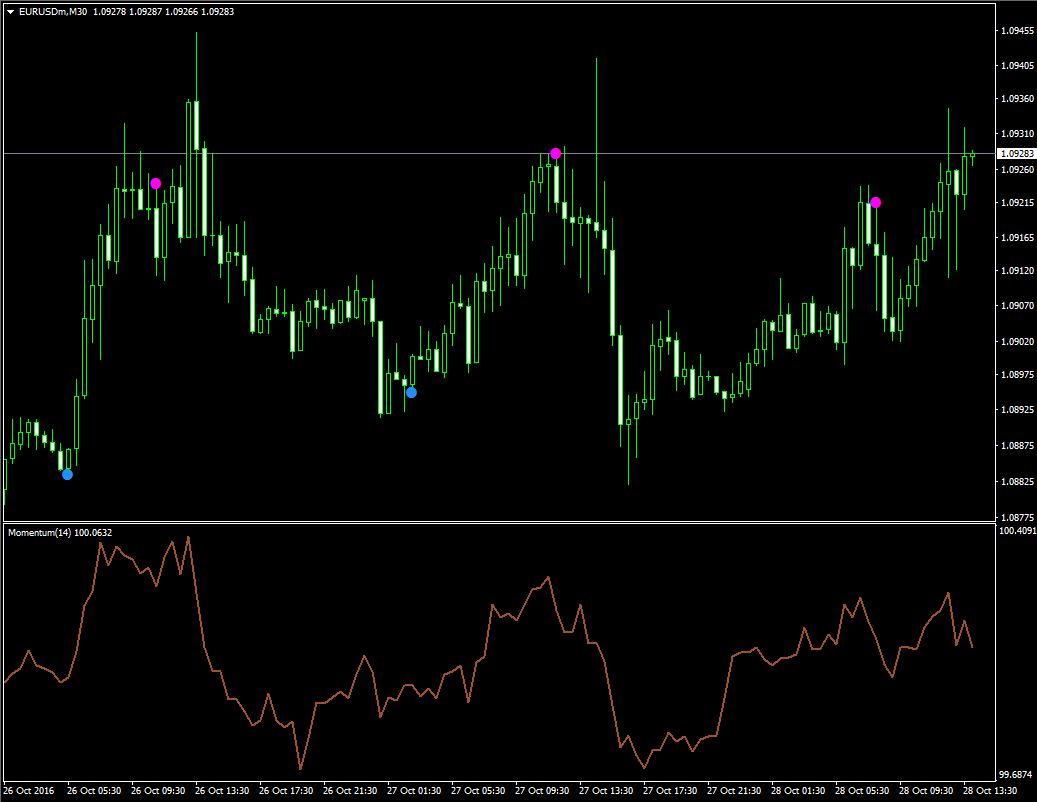Click the 26 Oct 13:30 time label

coord(222,791)
